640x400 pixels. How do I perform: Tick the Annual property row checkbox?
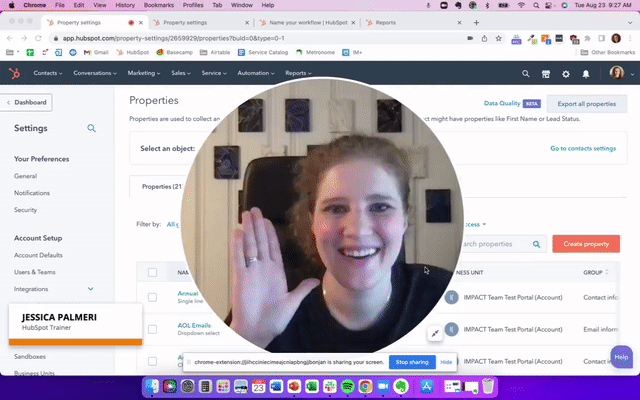[152, 297]
